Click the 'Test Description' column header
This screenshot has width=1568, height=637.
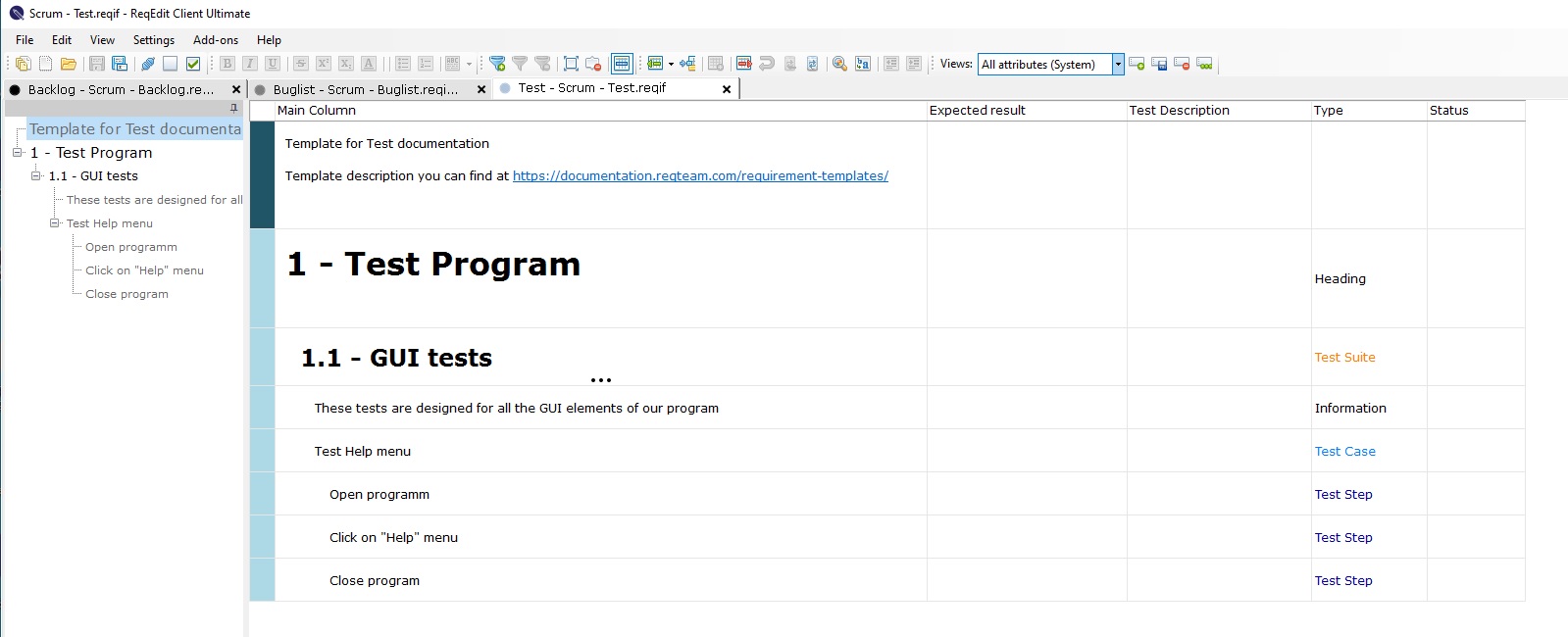(x=1219, y=111)
